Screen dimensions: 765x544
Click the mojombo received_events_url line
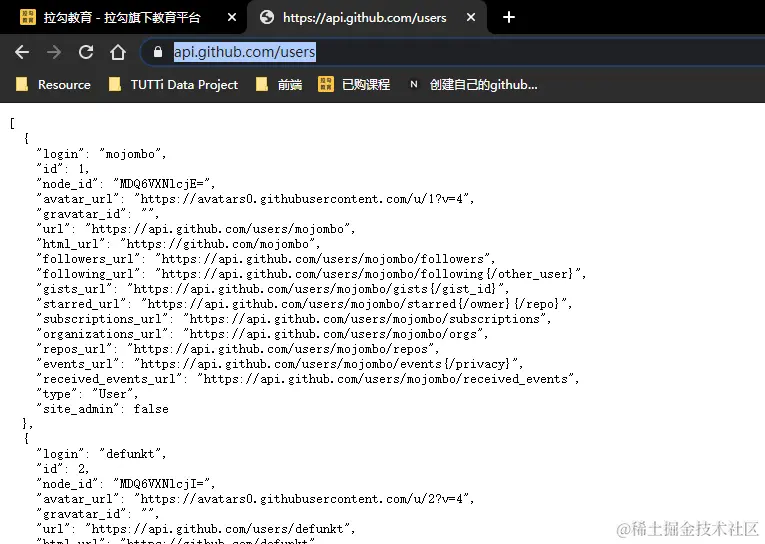pyautogui.click(x=308, y=379)
